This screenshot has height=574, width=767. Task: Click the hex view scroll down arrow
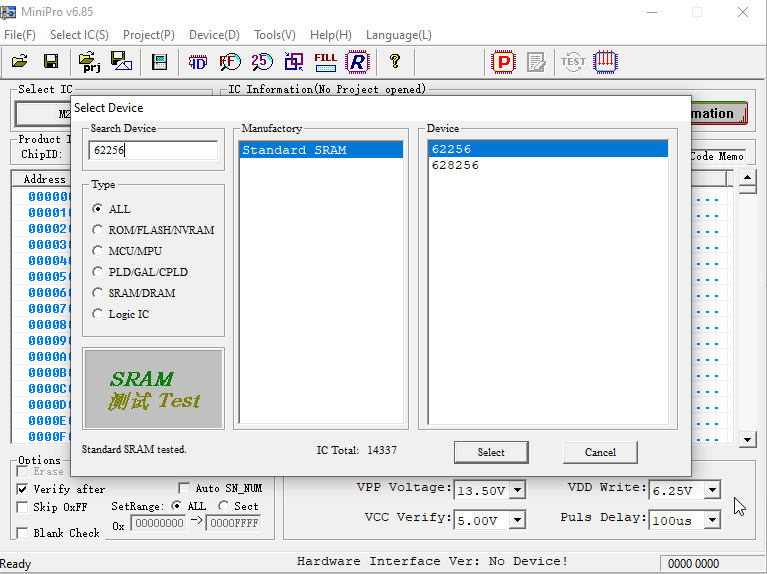pyautogui.click(x=747, y=439)
